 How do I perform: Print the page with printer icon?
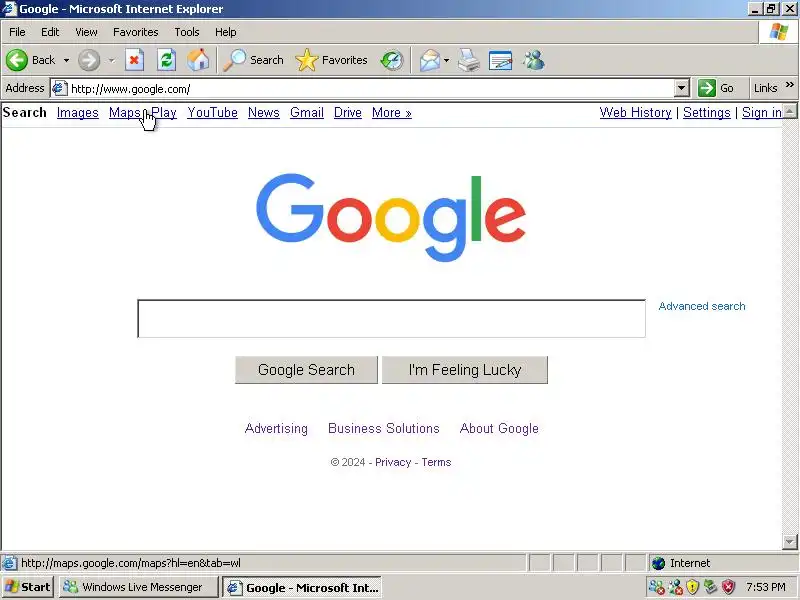pos(468,60)
